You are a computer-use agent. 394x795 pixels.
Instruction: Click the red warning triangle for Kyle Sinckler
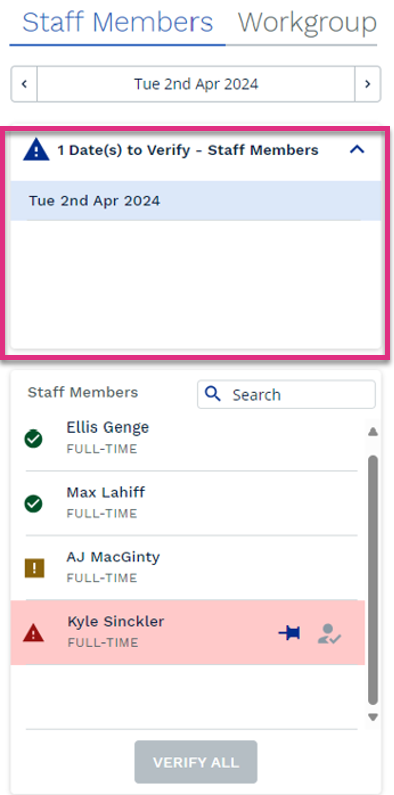click(x=33, y=633)
